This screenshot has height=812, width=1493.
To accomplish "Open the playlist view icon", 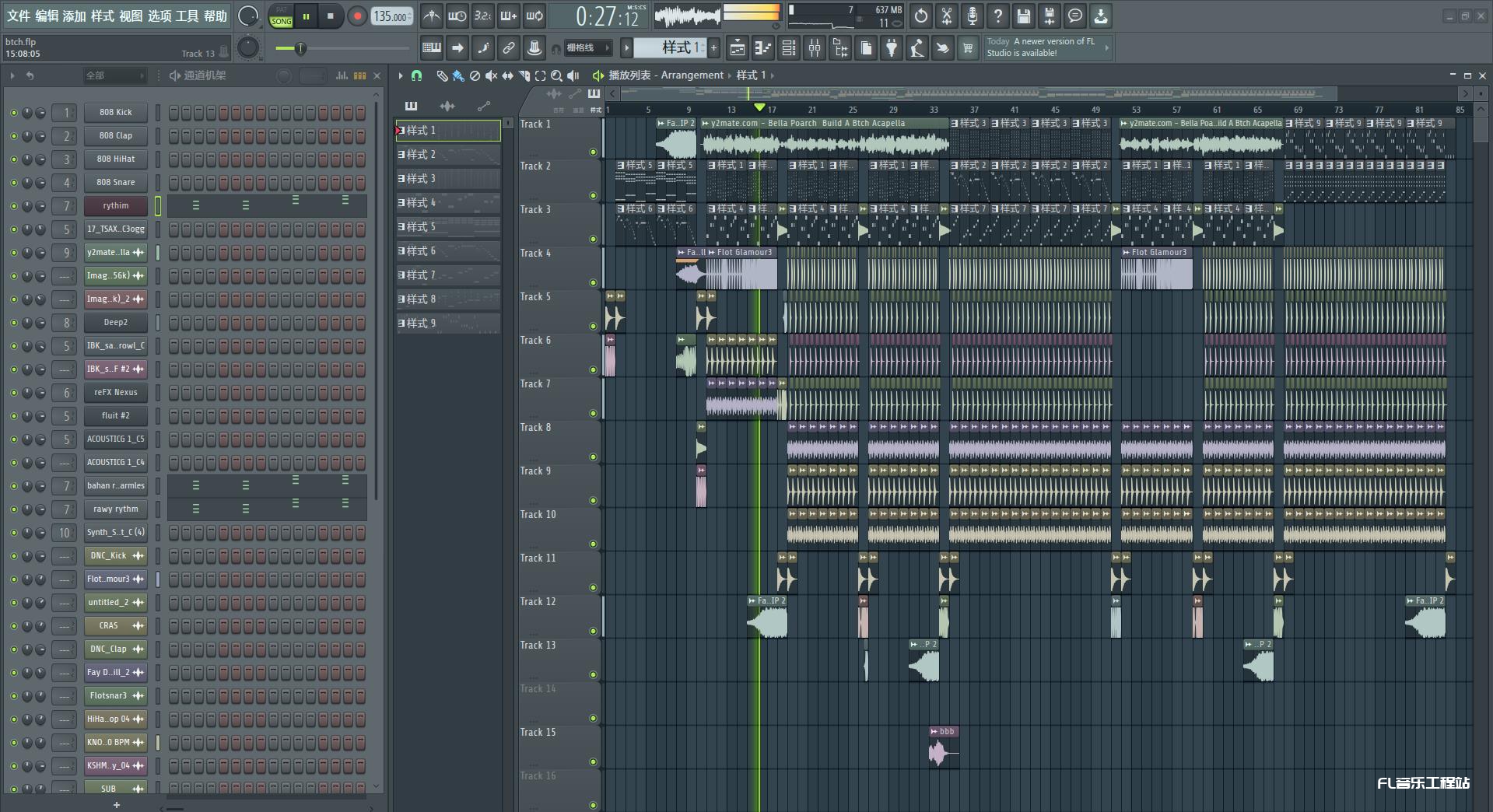I will 738,48.
